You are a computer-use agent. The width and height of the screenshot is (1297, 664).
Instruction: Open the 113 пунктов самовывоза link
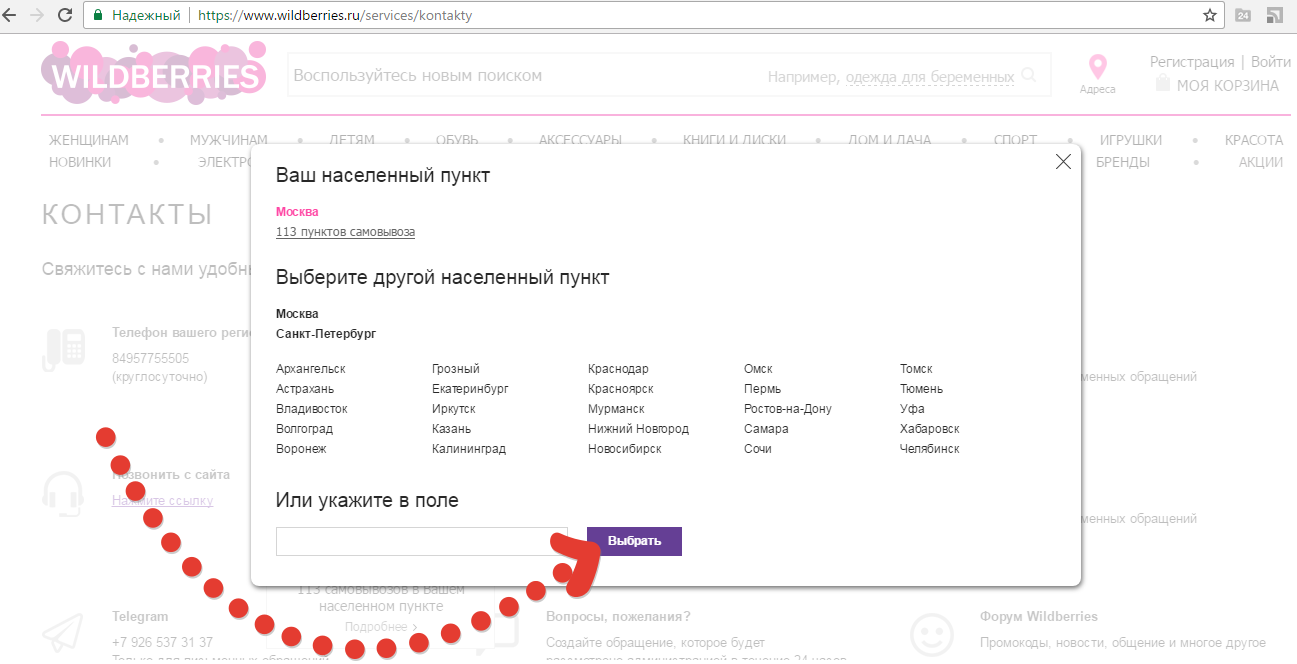coord(345,232)
